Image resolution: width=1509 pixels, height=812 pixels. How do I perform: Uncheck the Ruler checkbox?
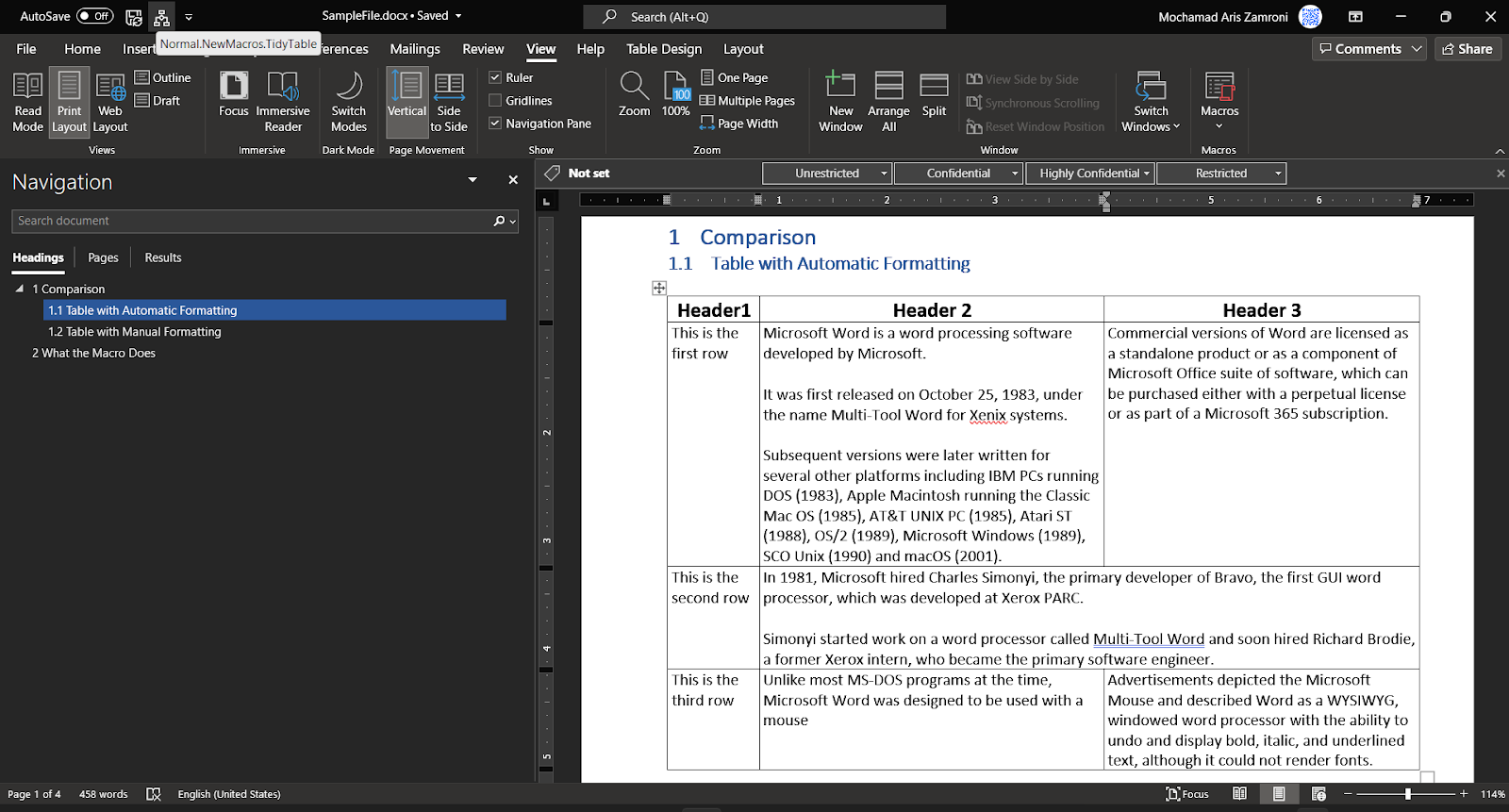click(x=495, y=77)
